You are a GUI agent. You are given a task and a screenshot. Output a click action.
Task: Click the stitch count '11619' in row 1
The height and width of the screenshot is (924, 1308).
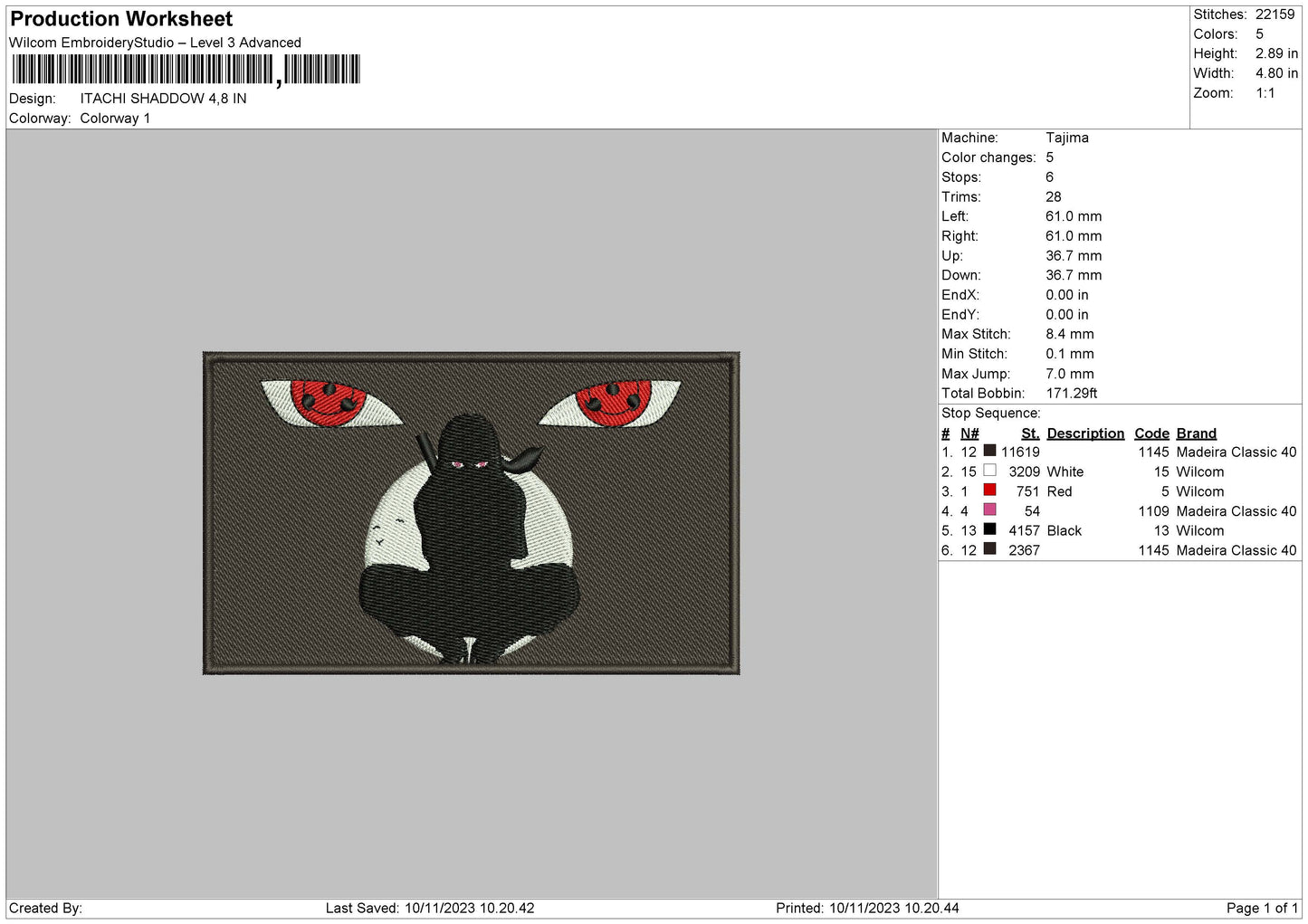1020,452
